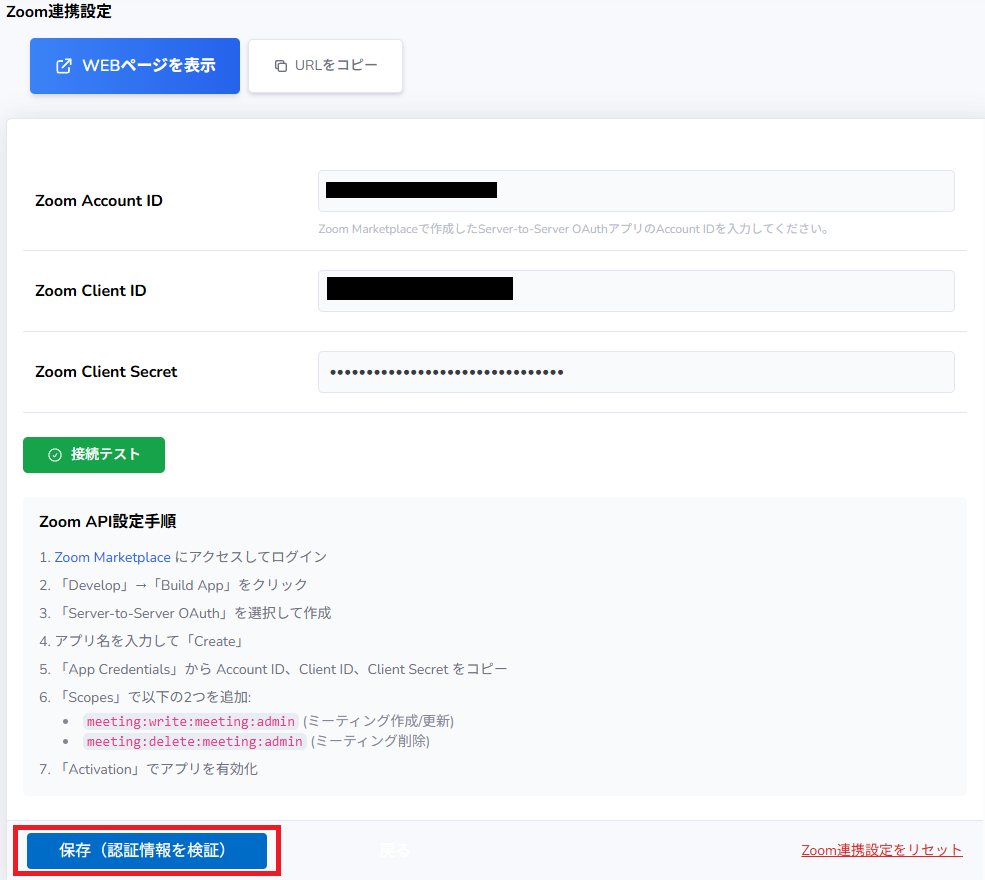Click the Zoom Client Secret label
Viewport: 985px width, 880px height.
point(106,372)
